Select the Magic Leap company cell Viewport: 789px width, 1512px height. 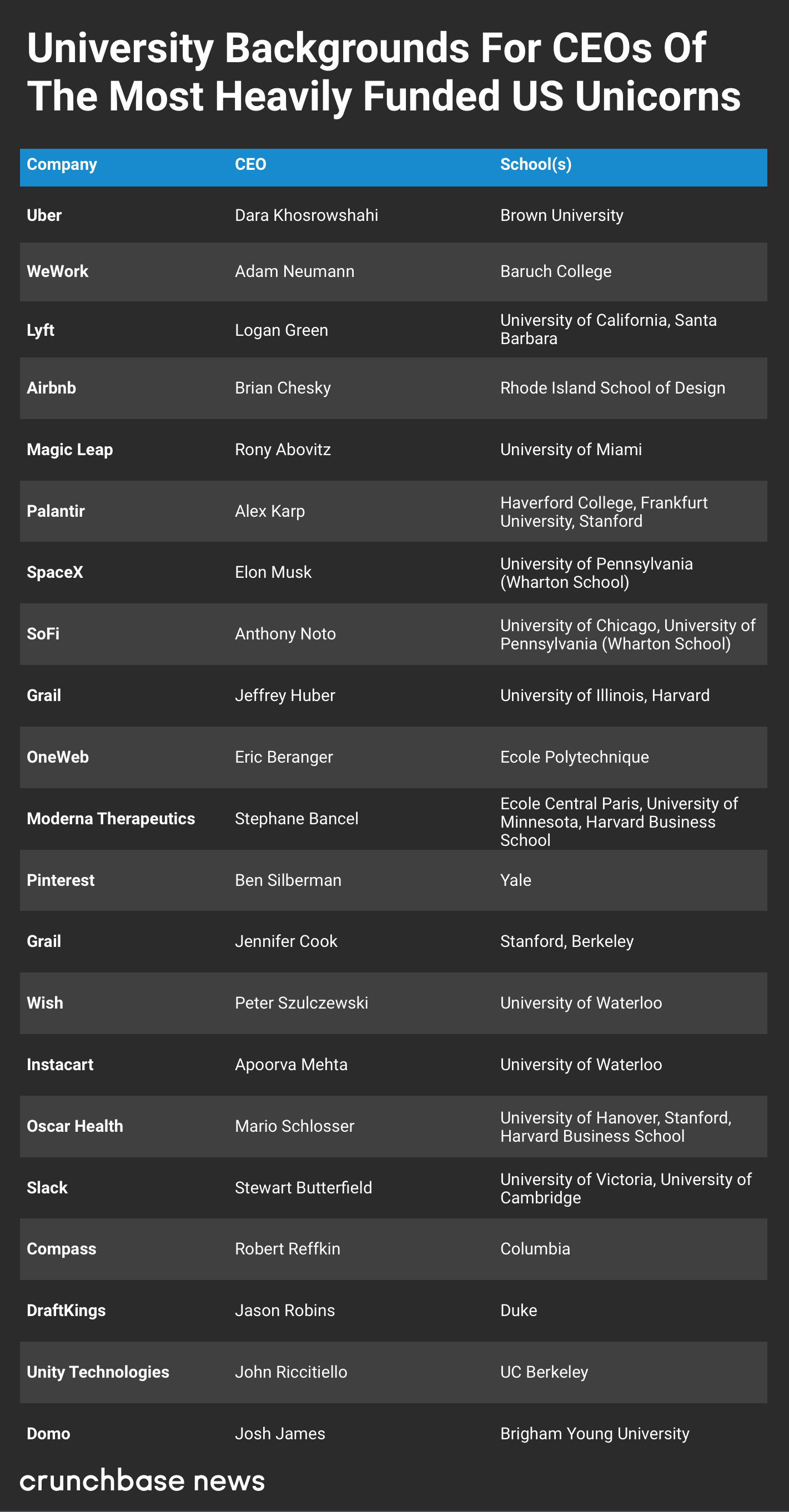click(x=70, y=450)
